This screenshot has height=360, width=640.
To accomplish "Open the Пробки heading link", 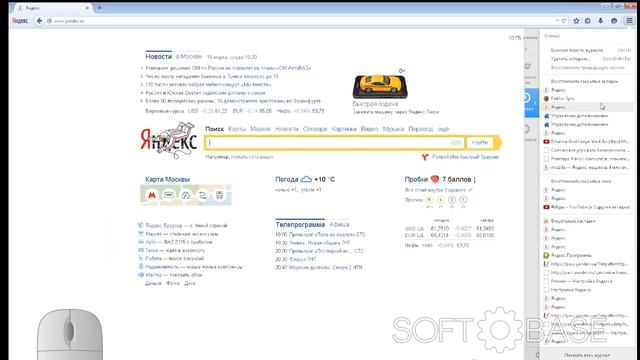I will coord(416,179).
